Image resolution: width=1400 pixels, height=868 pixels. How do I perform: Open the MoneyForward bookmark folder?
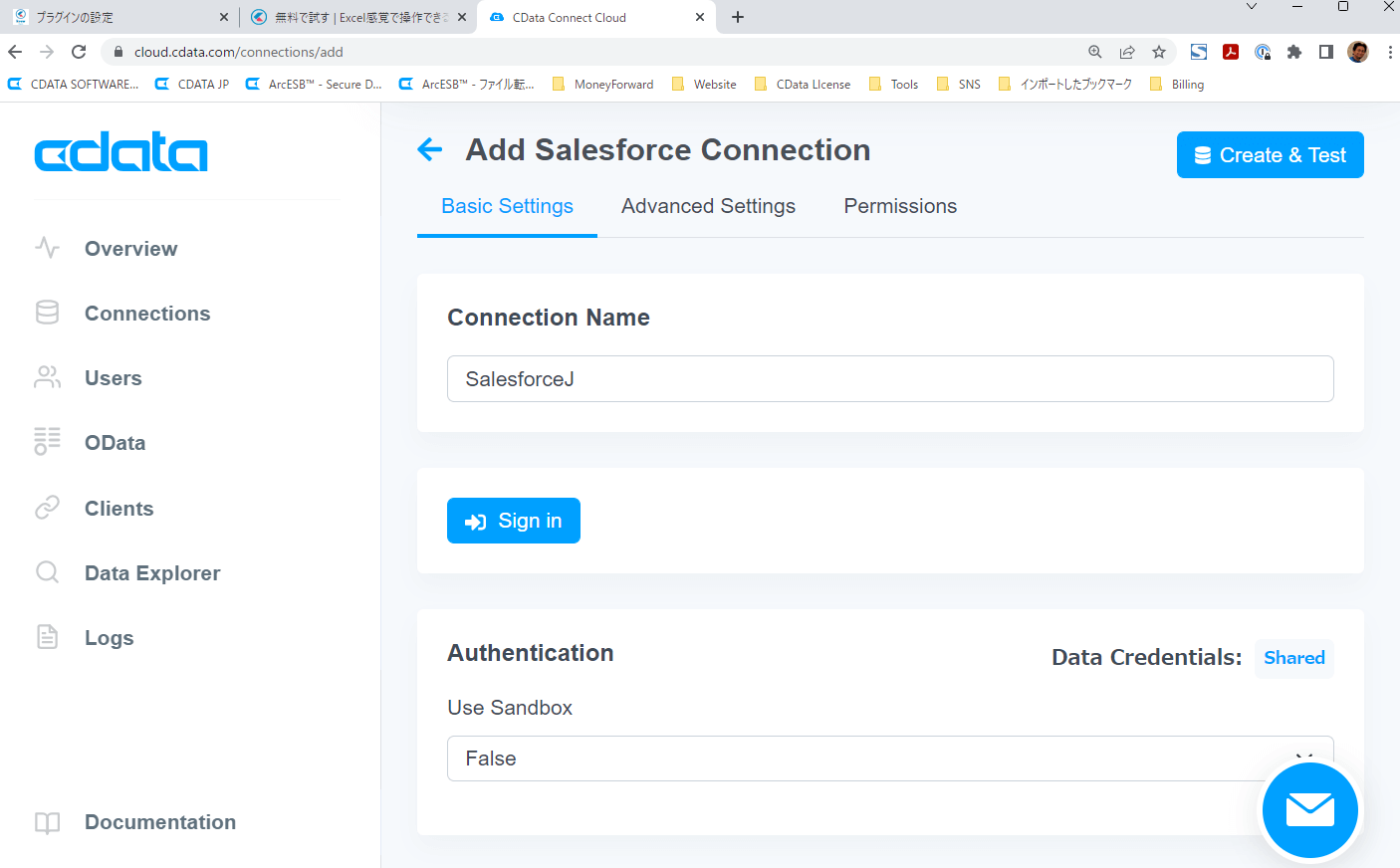point(603,85)
